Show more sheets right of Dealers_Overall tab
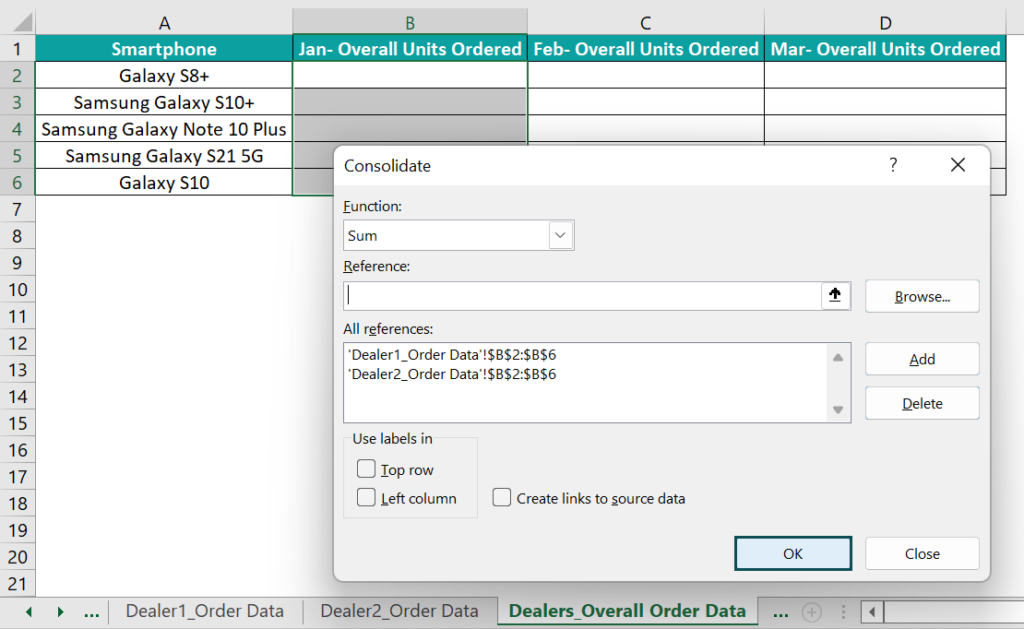This screenshot has width=1024, height=629. [x=780, y=612]
